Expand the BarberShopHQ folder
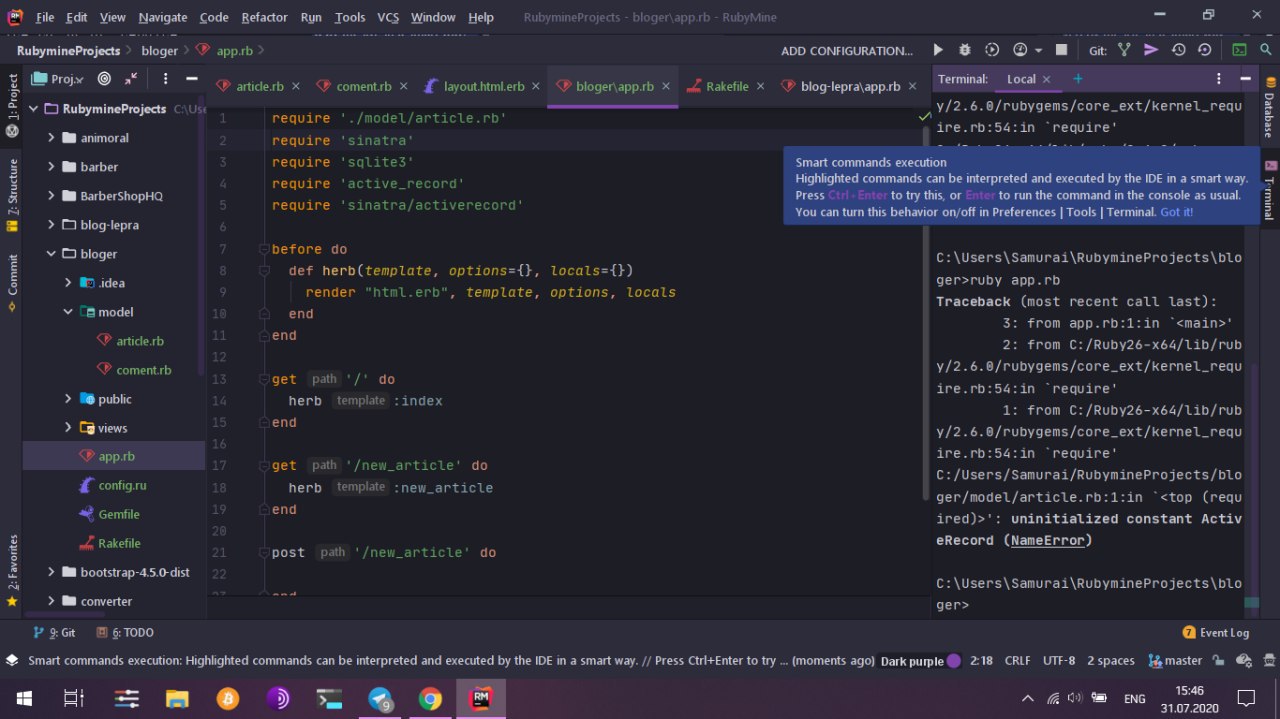The height and width of the screenshot is (719, 1280). click(51, 196)
